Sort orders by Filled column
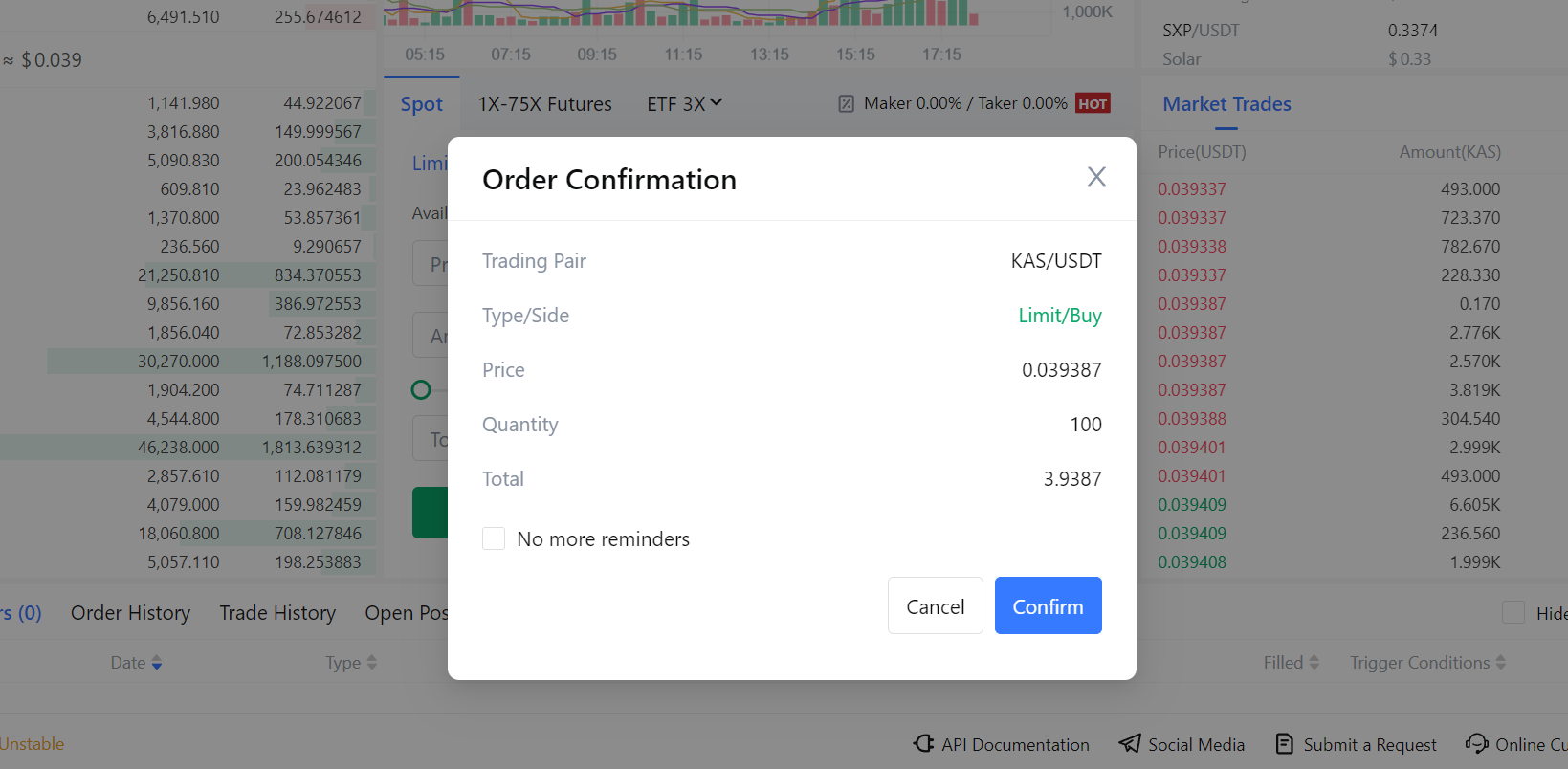 tap(1292, 662)
